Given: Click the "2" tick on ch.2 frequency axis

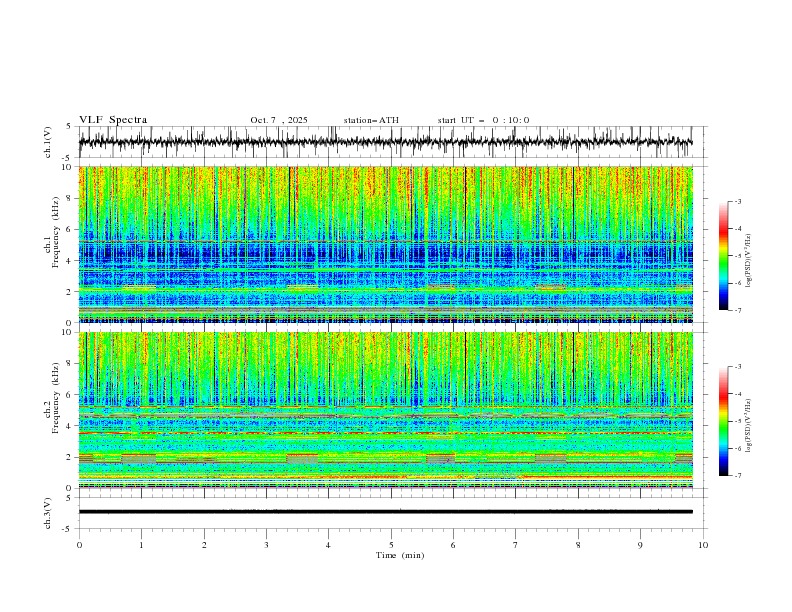Looking at the screenshot, I should tap(69, 457).
